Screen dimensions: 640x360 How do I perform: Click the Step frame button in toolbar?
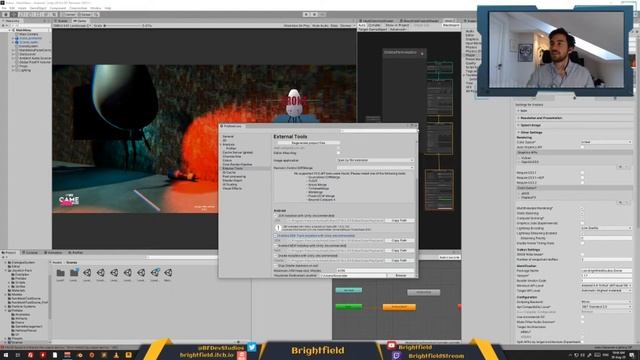pyautogui.click(x=322, y=14)
